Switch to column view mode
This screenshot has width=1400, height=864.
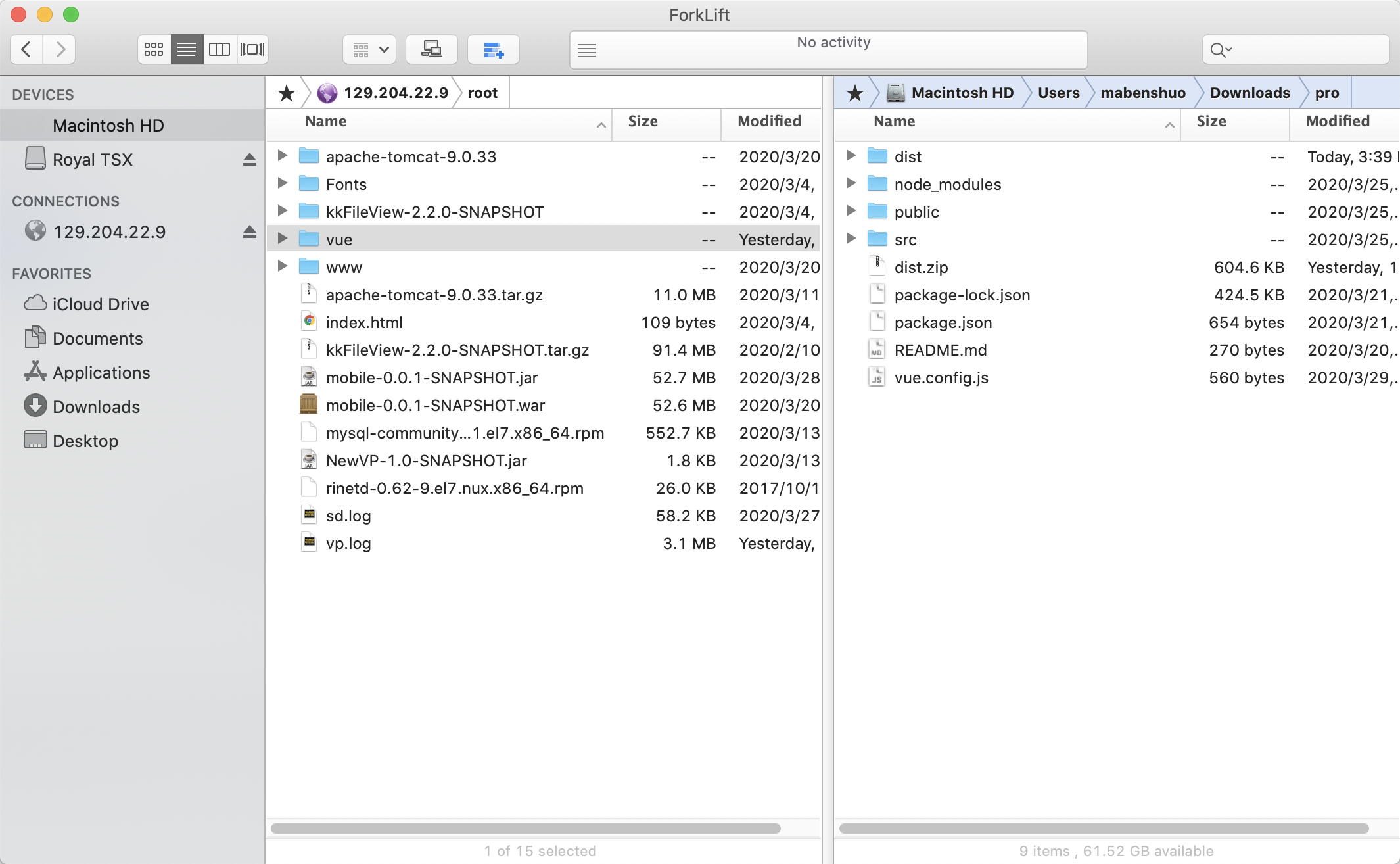point(220,49)
